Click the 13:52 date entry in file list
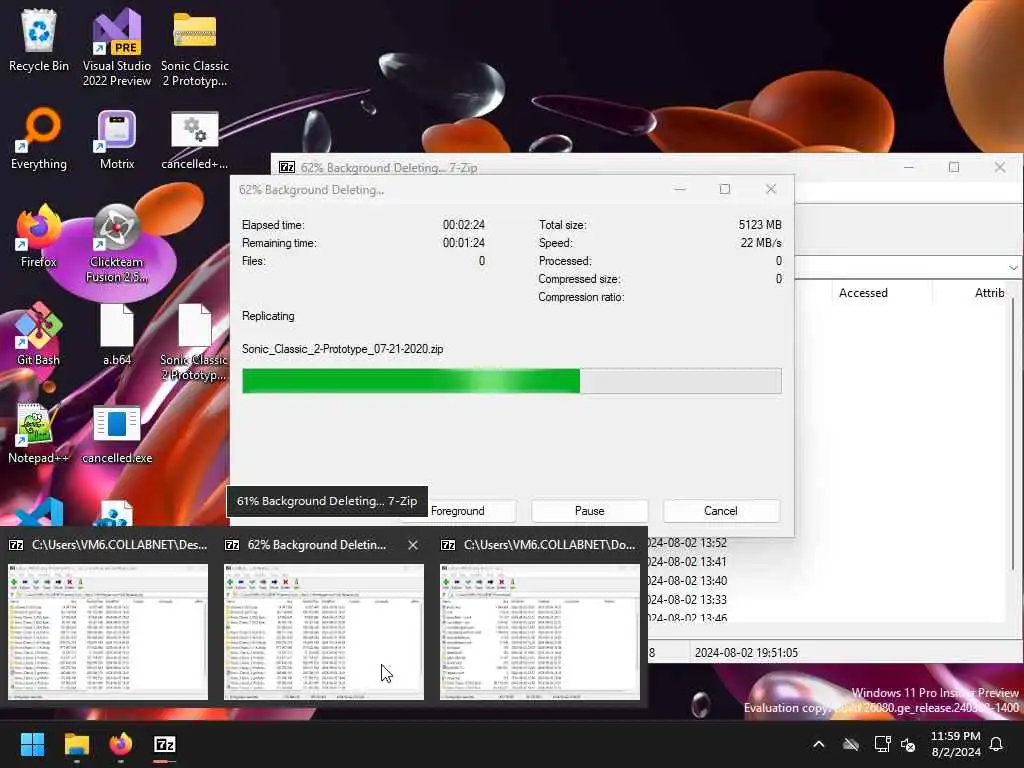Screen dimensions: 1024x768 (686, 543)
